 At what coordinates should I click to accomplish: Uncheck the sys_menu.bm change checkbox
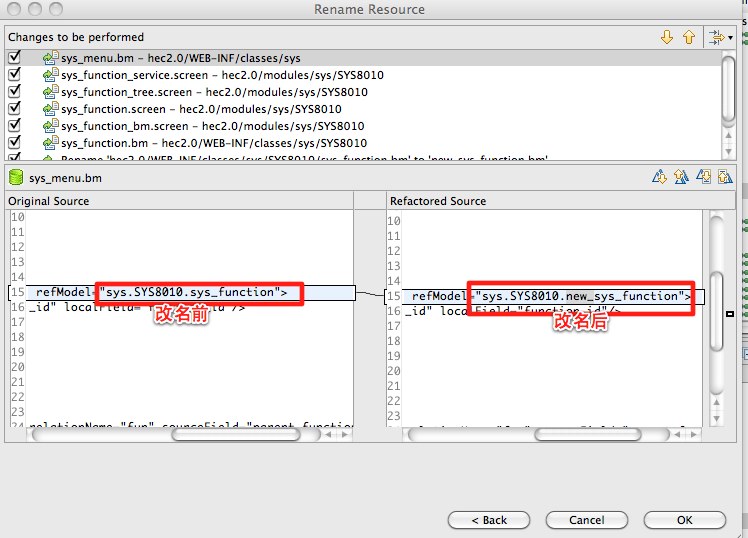[14, 58]
